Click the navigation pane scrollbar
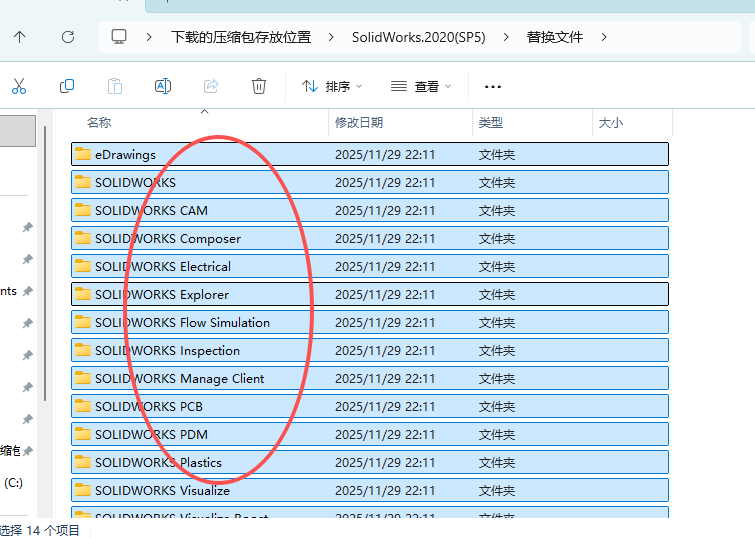The height and width of the screenshot is (538, 755). pyautogui.click(x=45, y=263)
